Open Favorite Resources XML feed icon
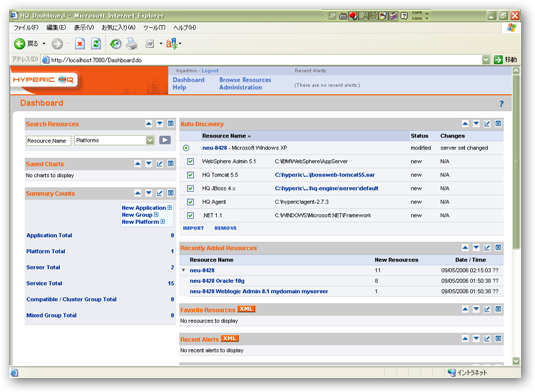The height and width of the screenshot is (392, 535). pyautogui.click(x=246, y=309)
